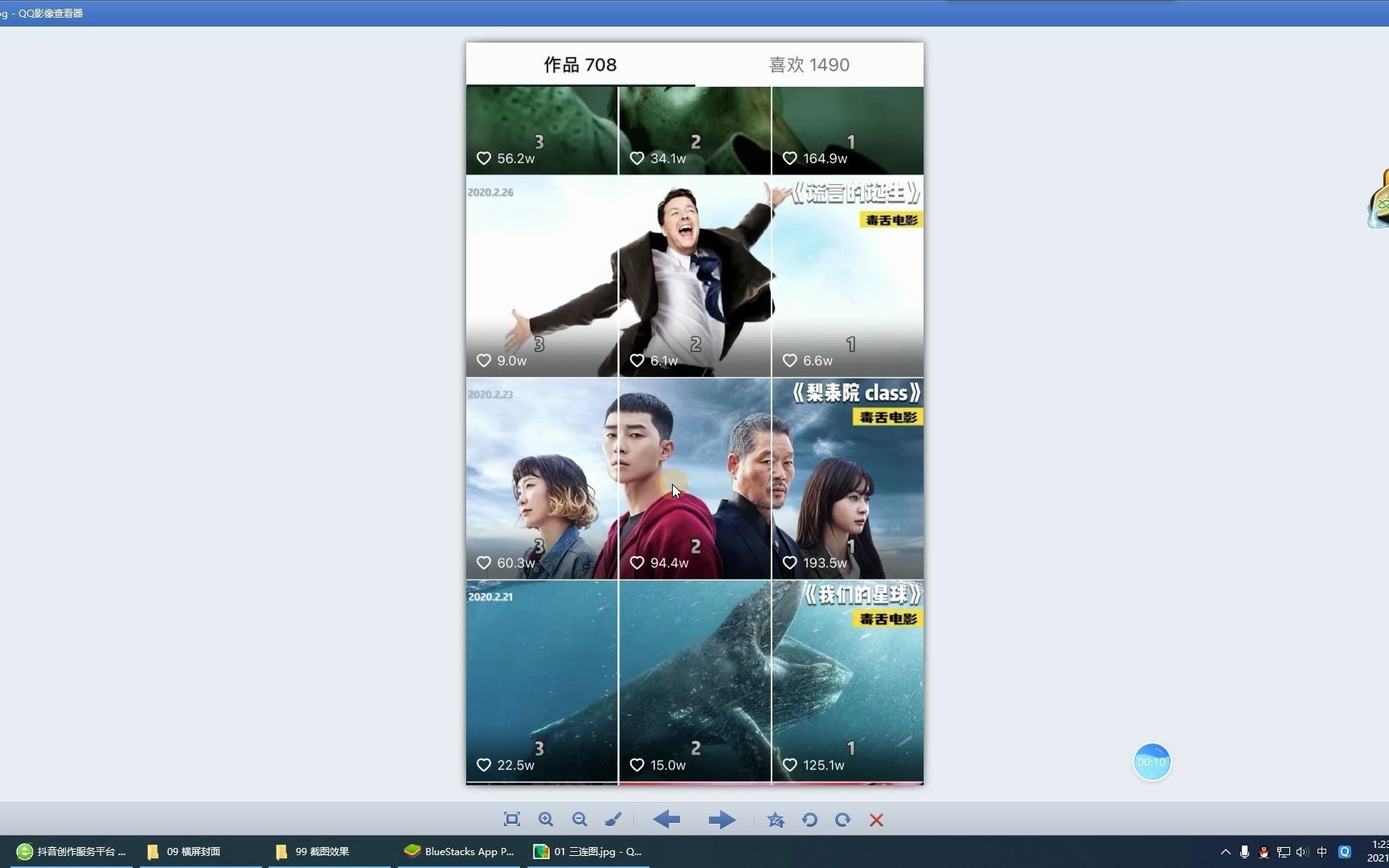The height and width of the screenshot is (868, 1389).
Task: Switch to the 喜欢 1490 tab
Action: pos(809,64)
